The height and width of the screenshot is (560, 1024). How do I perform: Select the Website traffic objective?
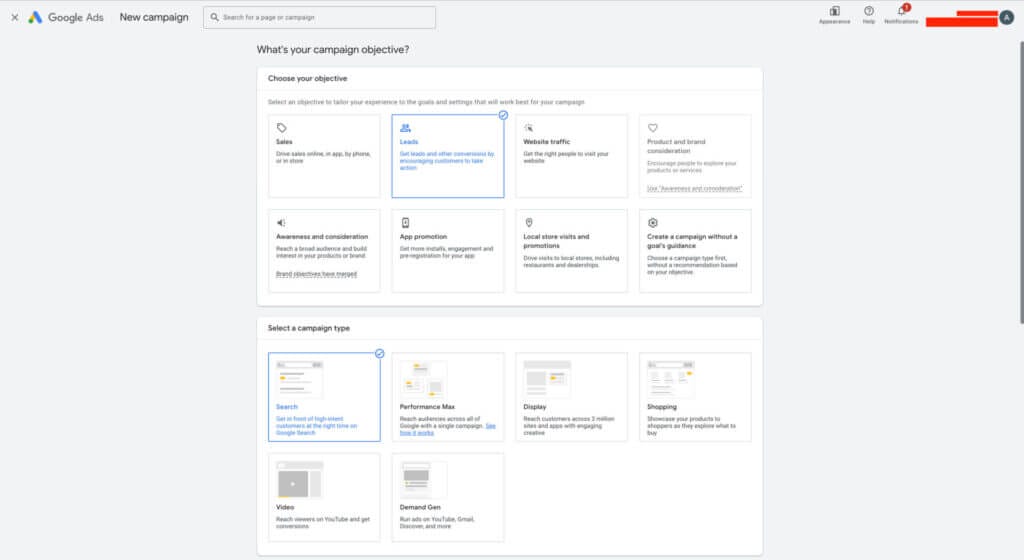pos(571,156)
